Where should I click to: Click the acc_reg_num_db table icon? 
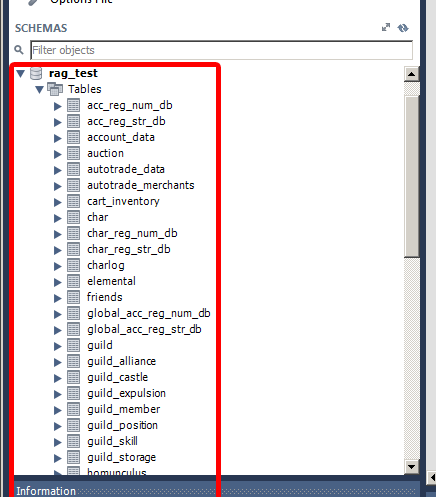coord(73,105)
